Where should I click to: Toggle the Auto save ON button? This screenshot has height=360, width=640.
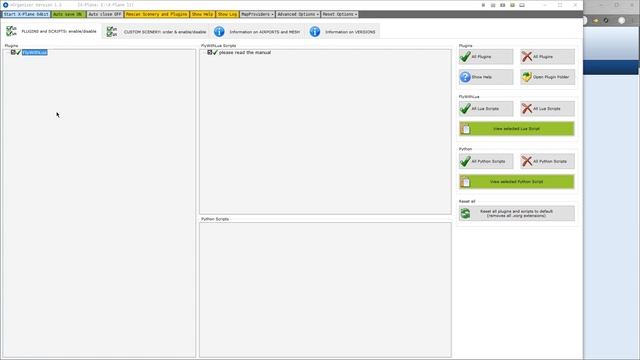[x=68, y=14]
